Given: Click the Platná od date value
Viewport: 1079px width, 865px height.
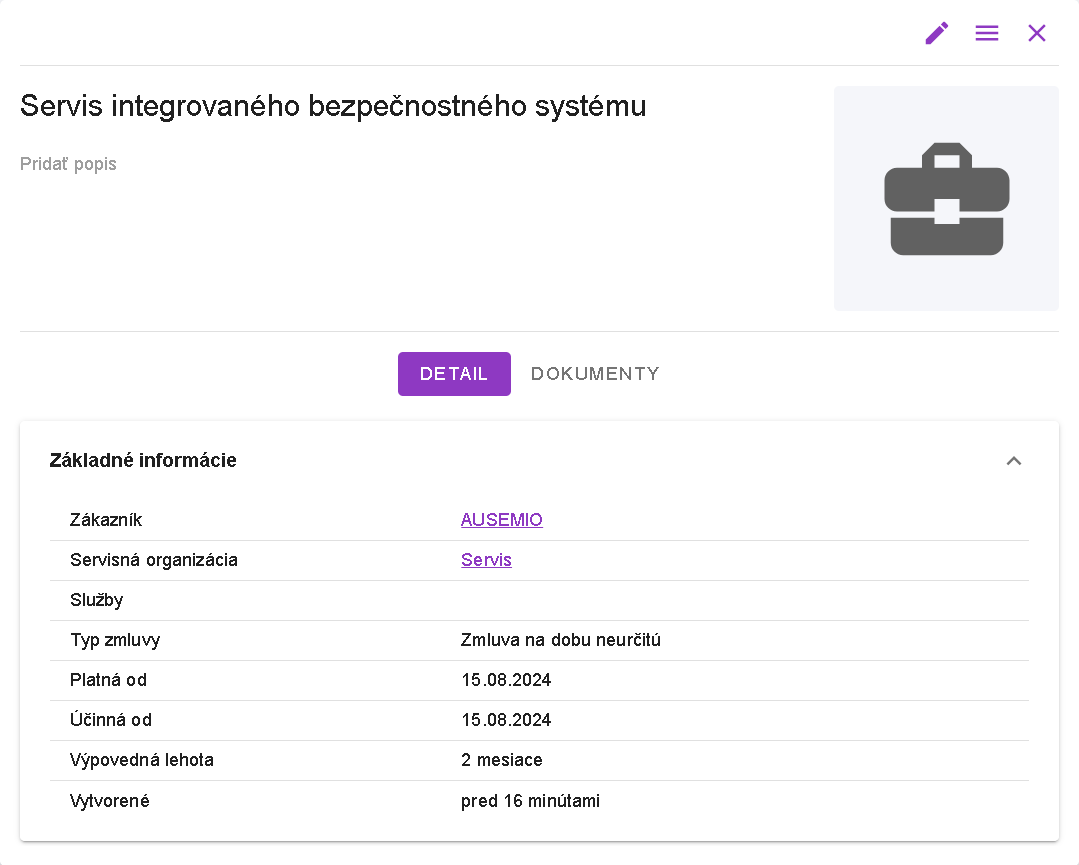Looking at the screenshot, I should (506, 680).
